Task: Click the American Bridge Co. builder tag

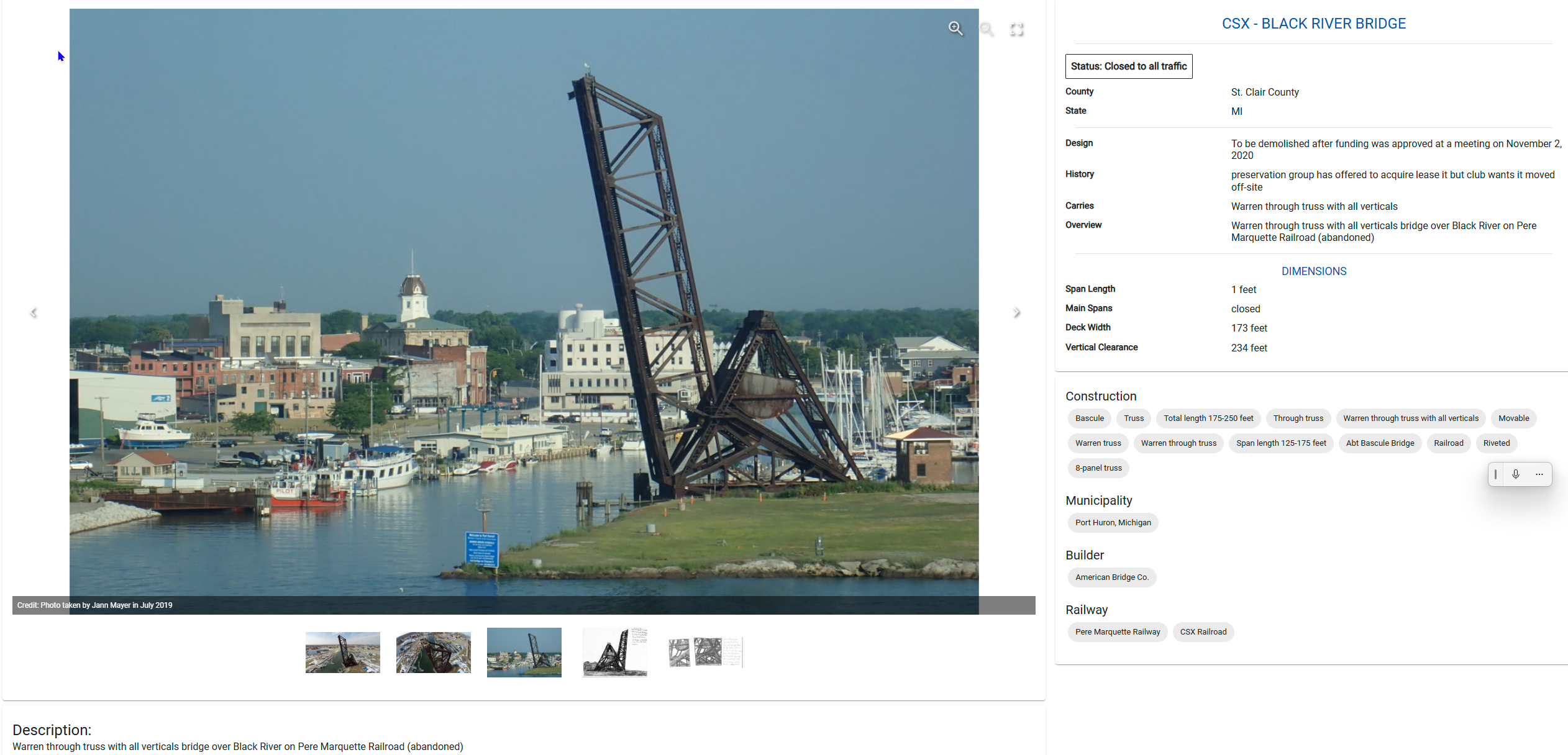Action: click(1112, 577)
